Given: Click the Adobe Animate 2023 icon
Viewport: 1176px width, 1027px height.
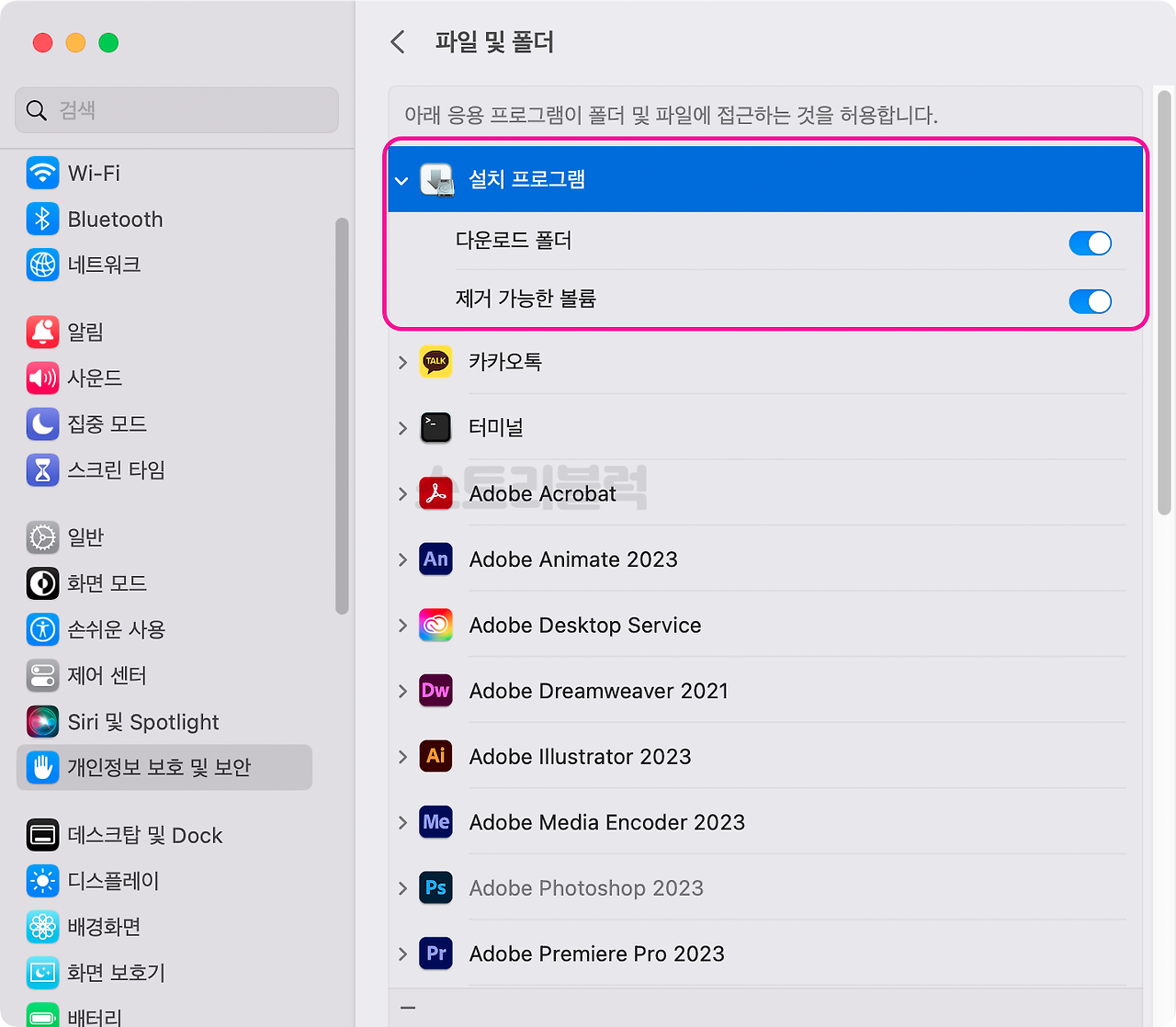Looking at the screenshot, I should coord(435,559).
